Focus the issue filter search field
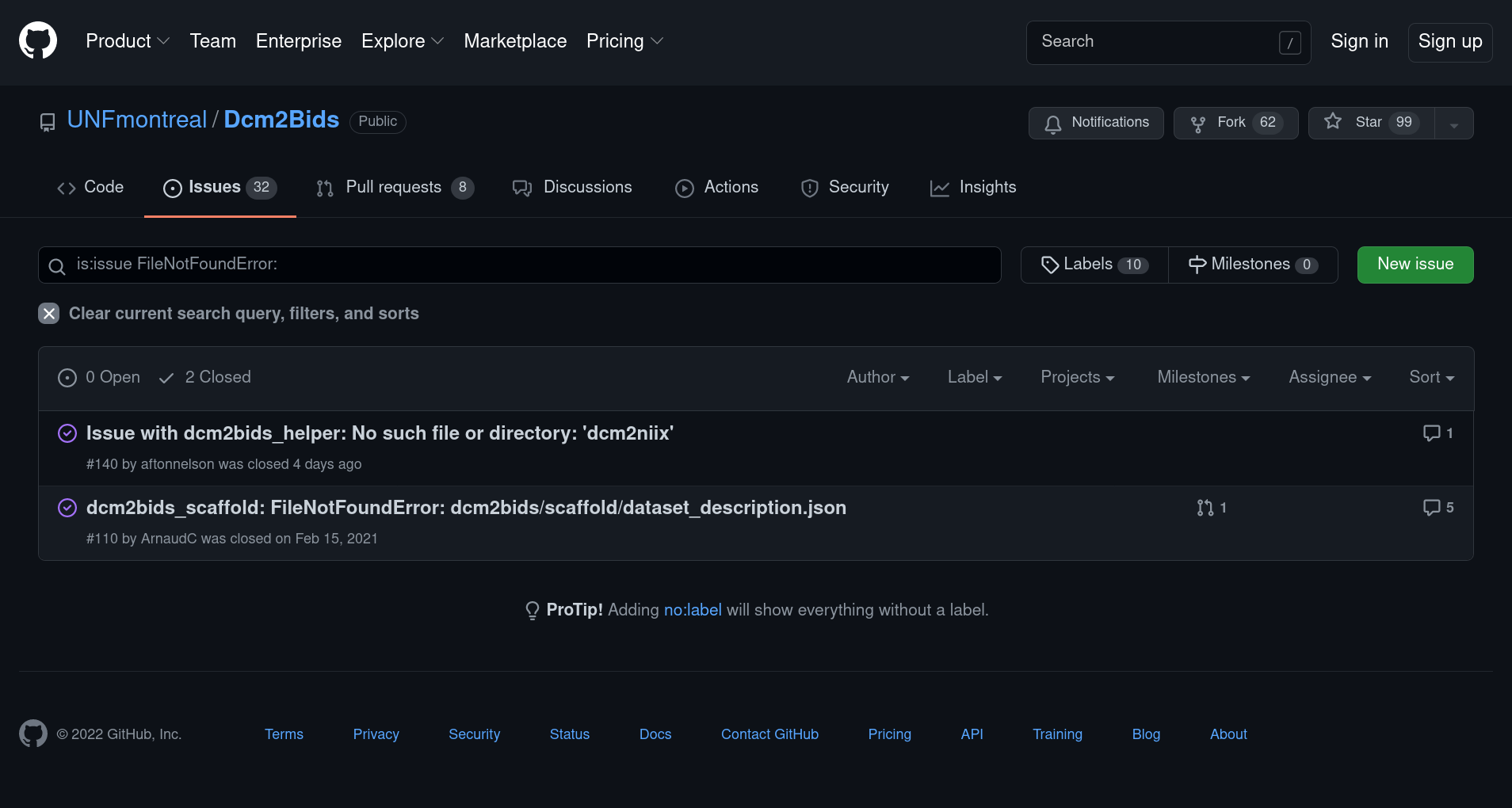Viewport: 1512px width, 808px height. pos(531,265)
